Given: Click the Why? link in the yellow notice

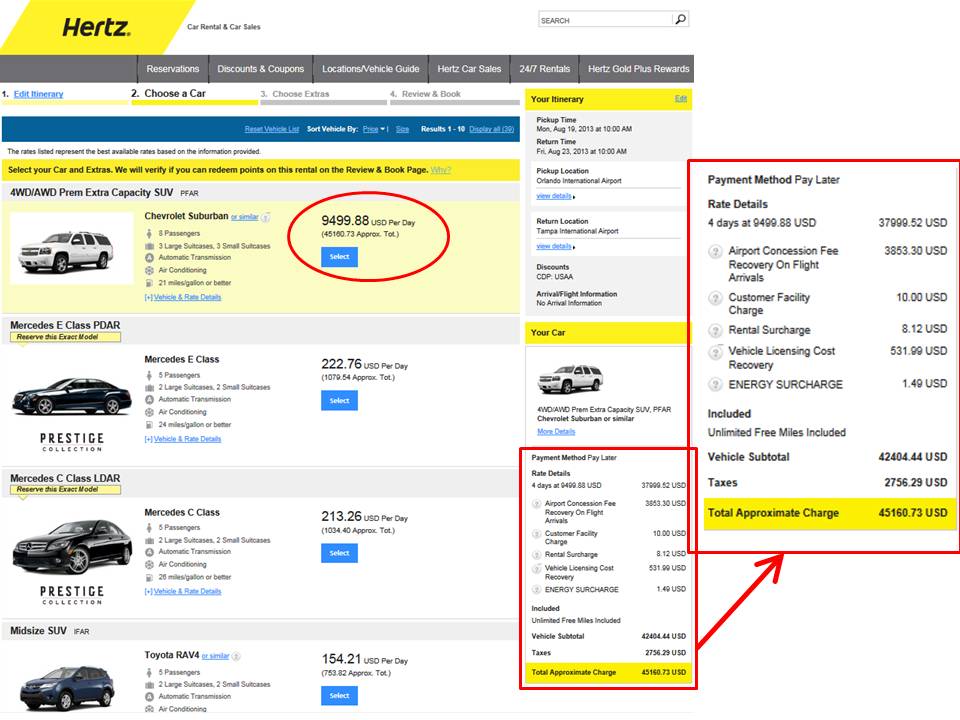Looking at the screenshot, I should (441, 170).
